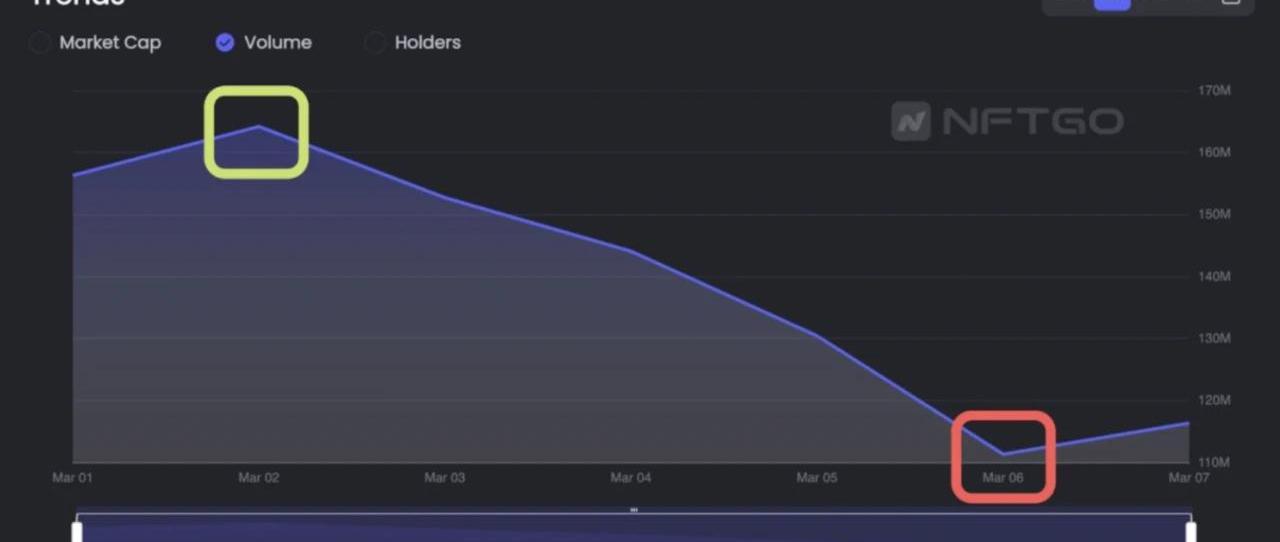1280x542 pixels.
Task: Click the left handle of the range slider
Action: [x=77, y=529]
